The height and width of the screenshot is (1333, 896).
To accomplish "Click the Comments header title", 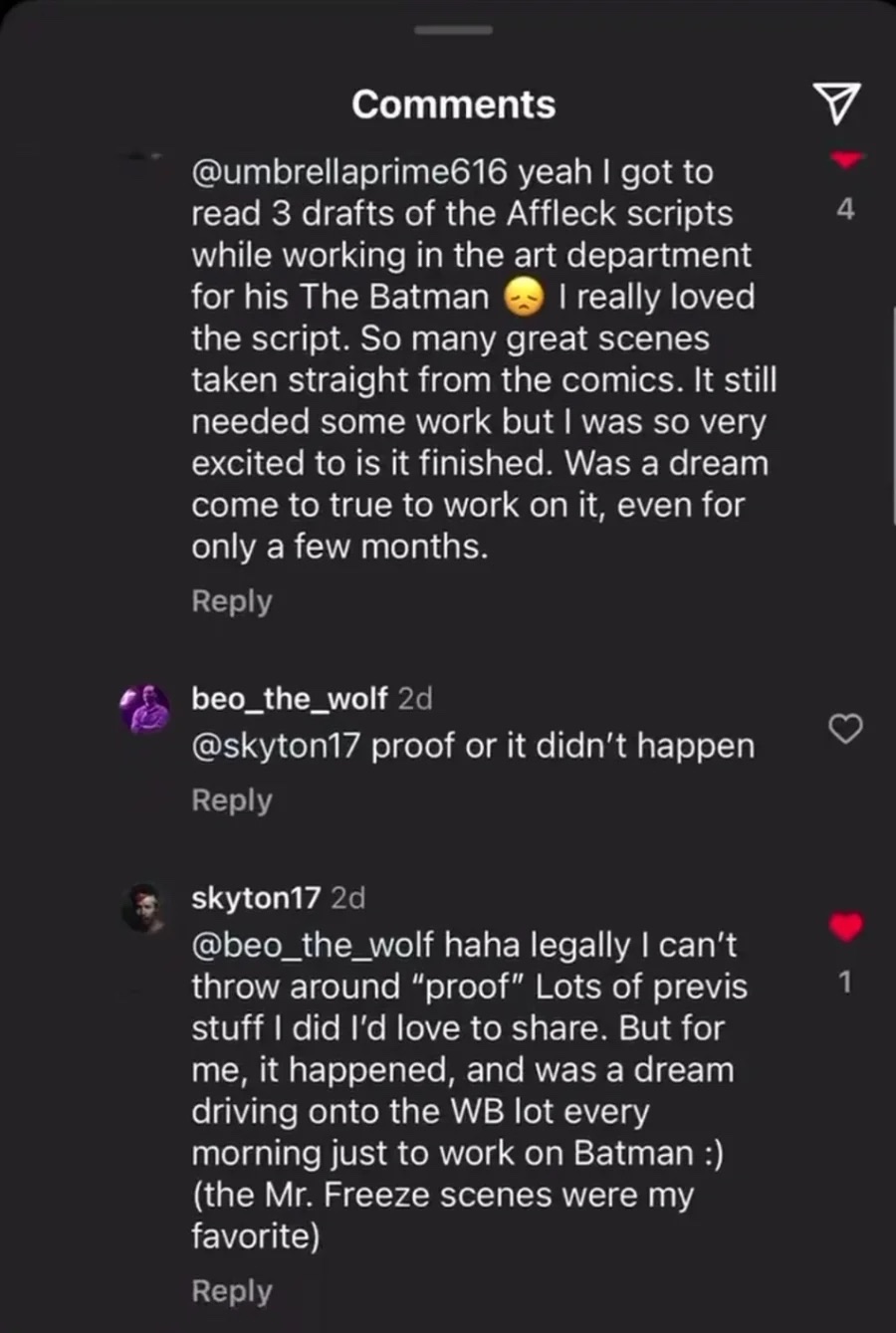I will (x=453, y=105).
